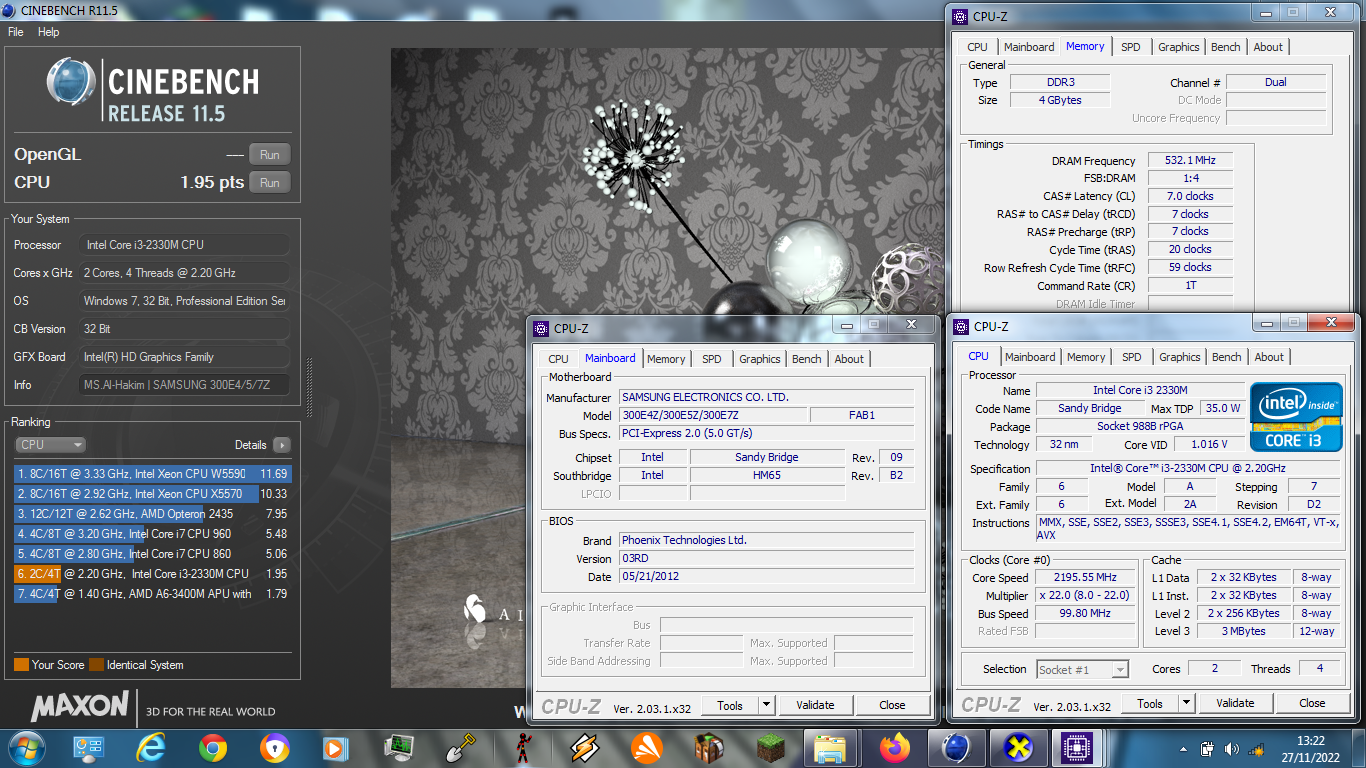The height and width of the screenshot is (768, 1366).
Task: Switch to CPU tab in CPU-Z Mainboard window
Action: click(558, 359)
